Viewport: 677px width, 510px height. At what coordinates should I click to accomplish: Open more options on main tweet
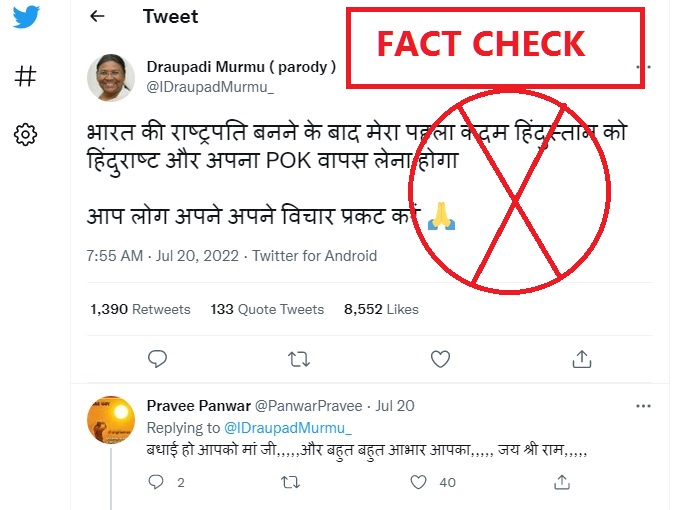tap(644, 67)
